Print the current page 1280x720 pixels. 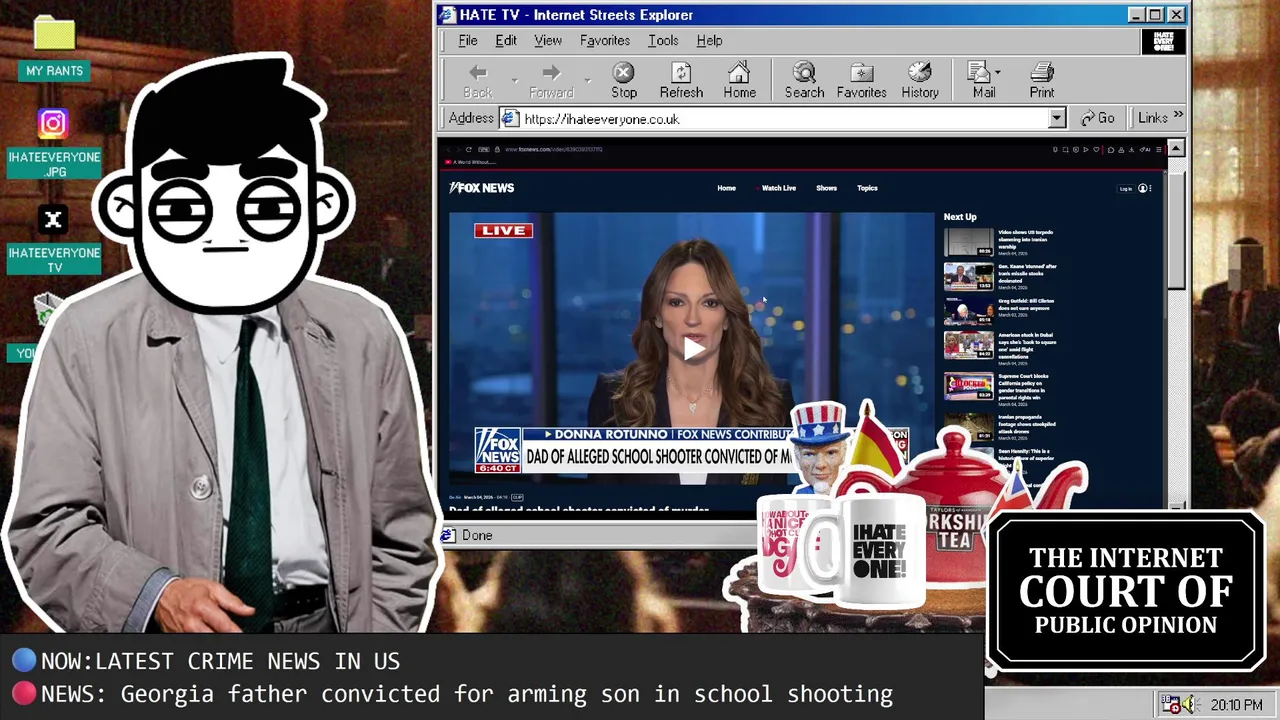point(1042,81)
